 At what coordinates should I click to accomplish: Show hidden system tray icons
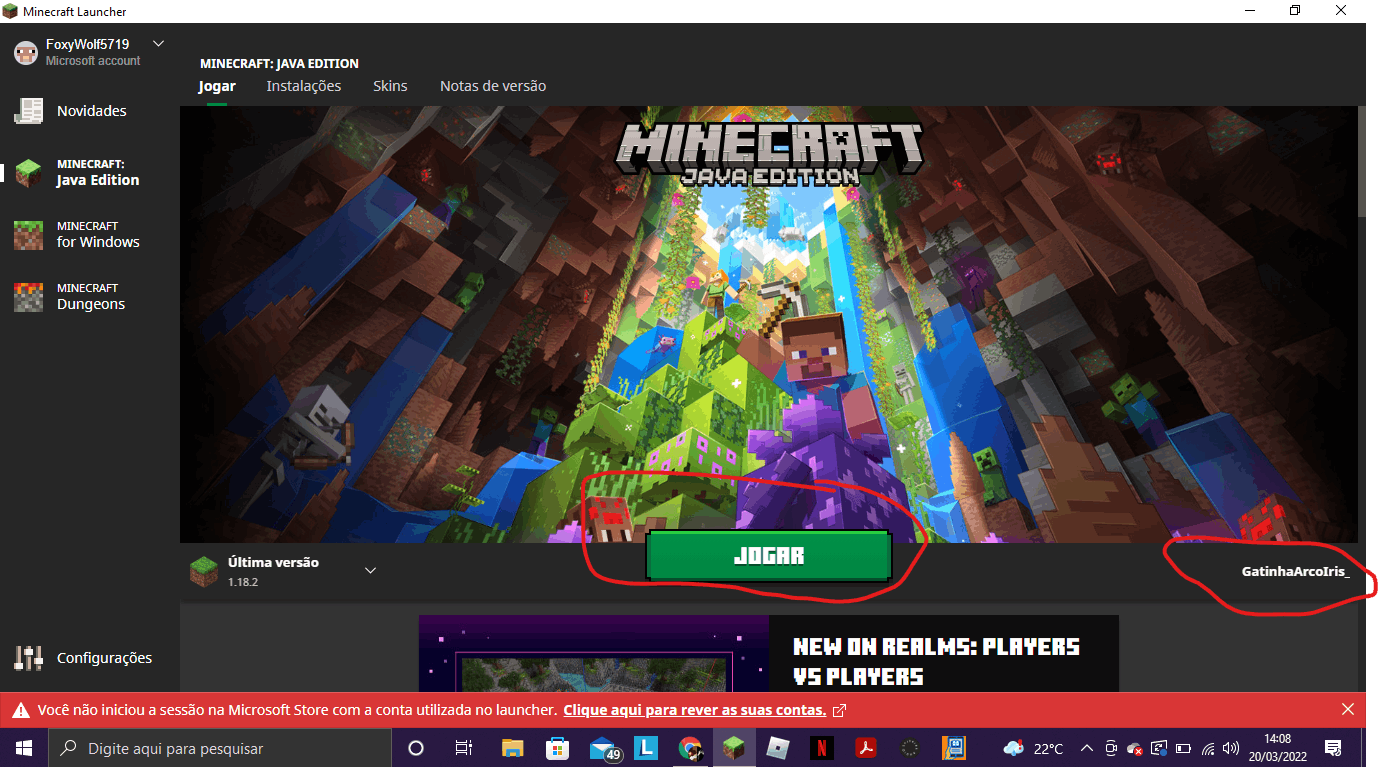(x=1087, y=748)
